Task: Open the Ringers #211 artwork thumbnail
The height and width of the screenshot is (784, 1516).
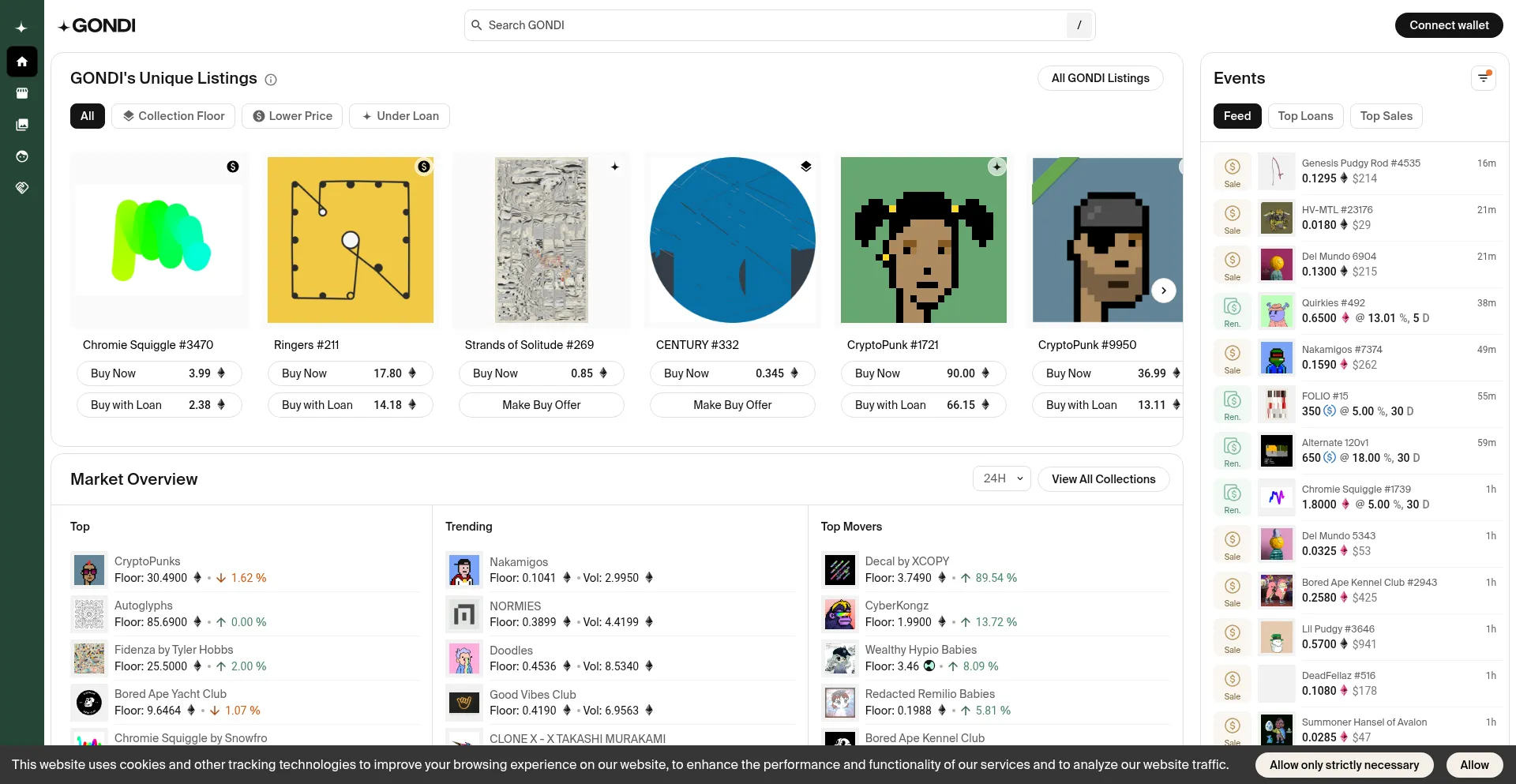Action: (x=351, y=240)
